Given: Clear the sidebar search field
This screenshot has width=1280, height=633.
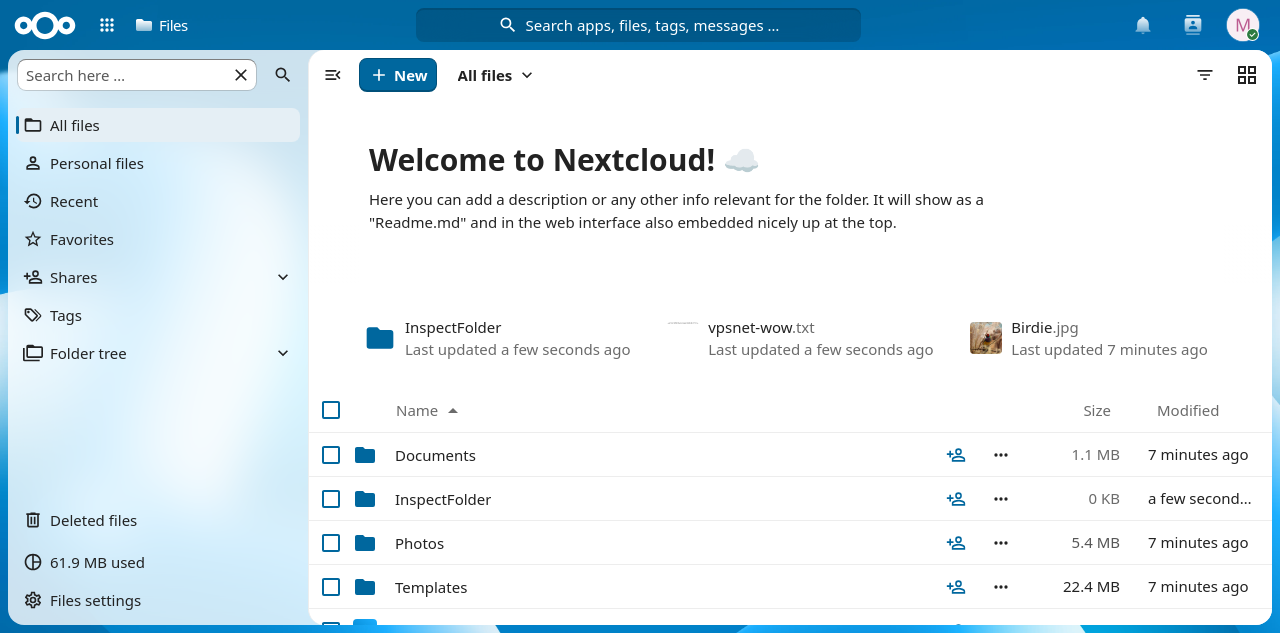Looking at the screenshot, I should [x=241, y=75].
